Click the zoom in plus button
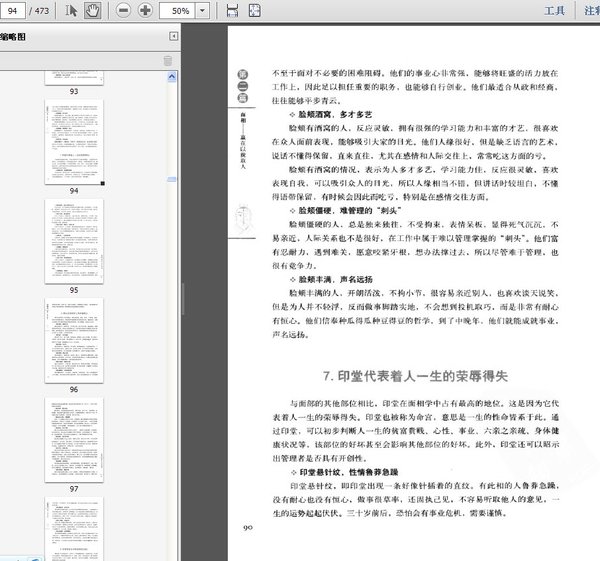Image resolution: width=600 pixels, height=561 pixels. (x=146, y=10)
